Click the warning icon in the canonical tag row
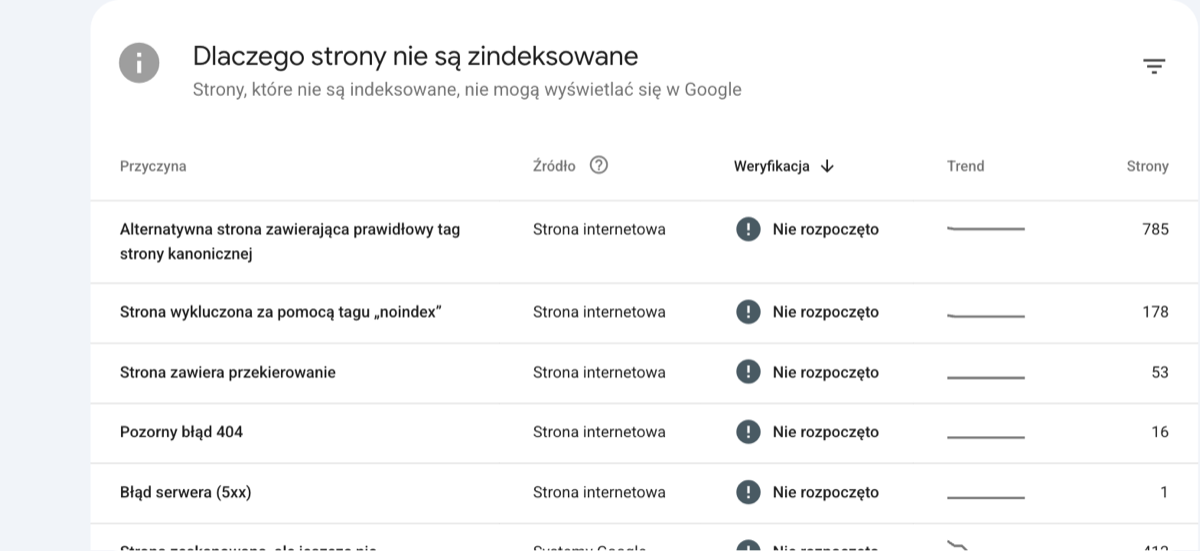 748,229
